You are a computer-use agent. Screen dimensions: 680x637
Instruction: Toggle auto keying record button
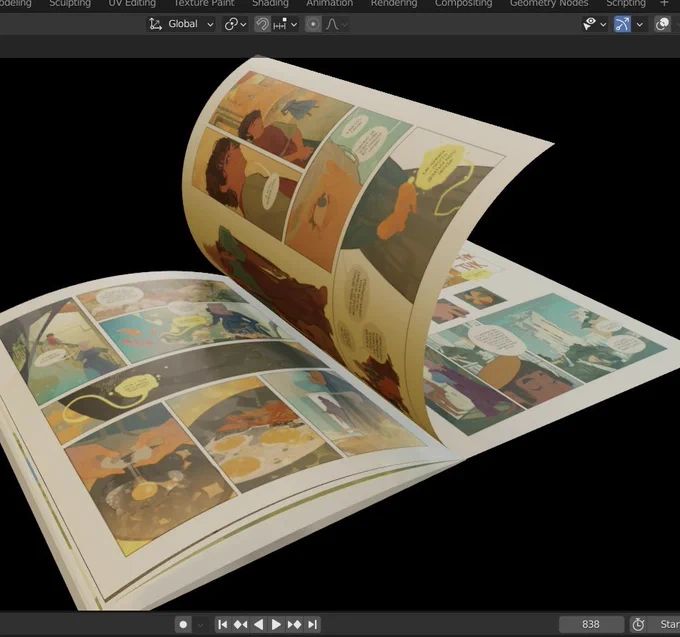(x=183, y=624)
